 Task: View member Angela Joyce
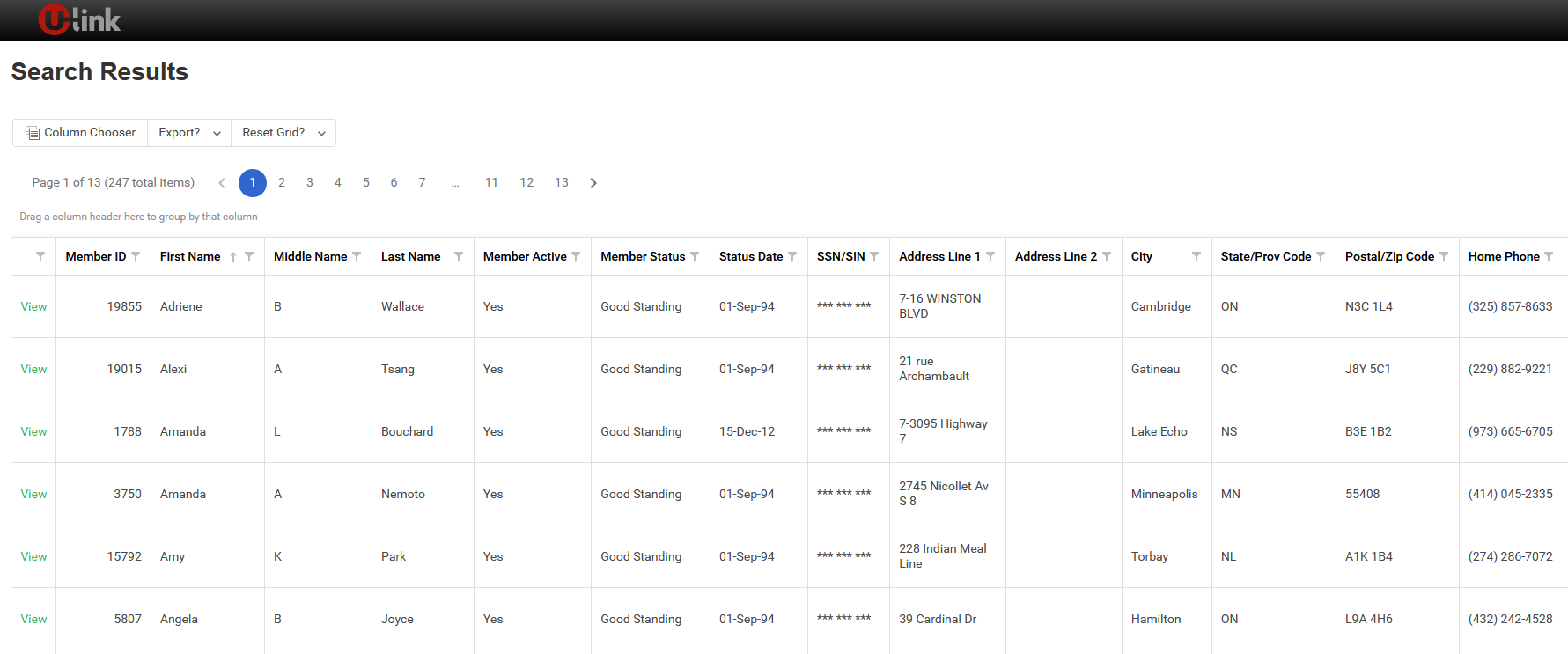point(34,619)
